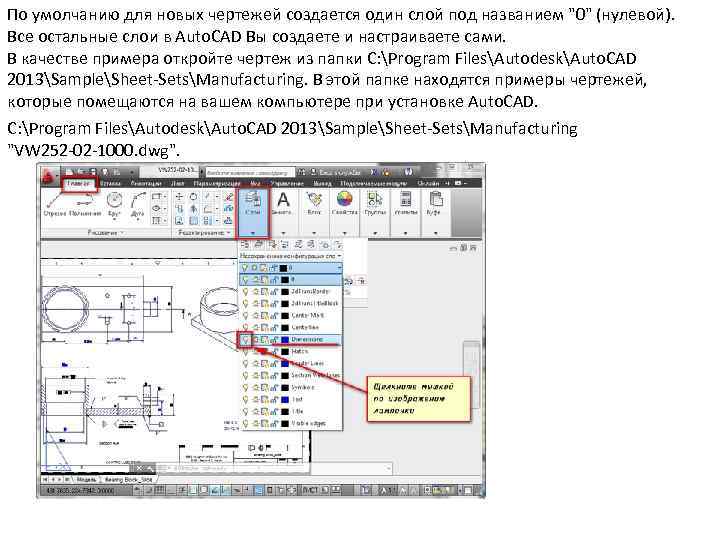Select the Move tool with four-way arrows
The width and height of the screenshot is (720, 540).
pyautogui.click(x=180, y=197)
